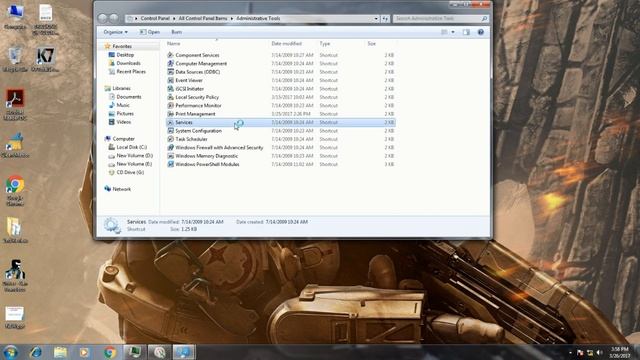Select the Local Security Policy icon
The image size is (640, 360).
click(171, 97)
